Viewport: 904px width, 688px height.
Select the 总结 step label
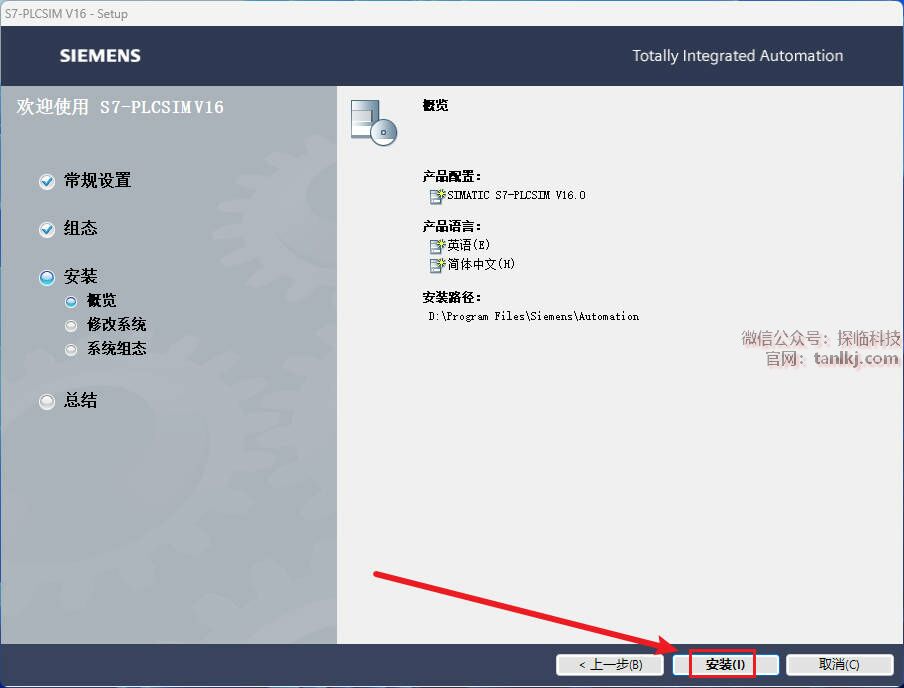tap(80, 400)
